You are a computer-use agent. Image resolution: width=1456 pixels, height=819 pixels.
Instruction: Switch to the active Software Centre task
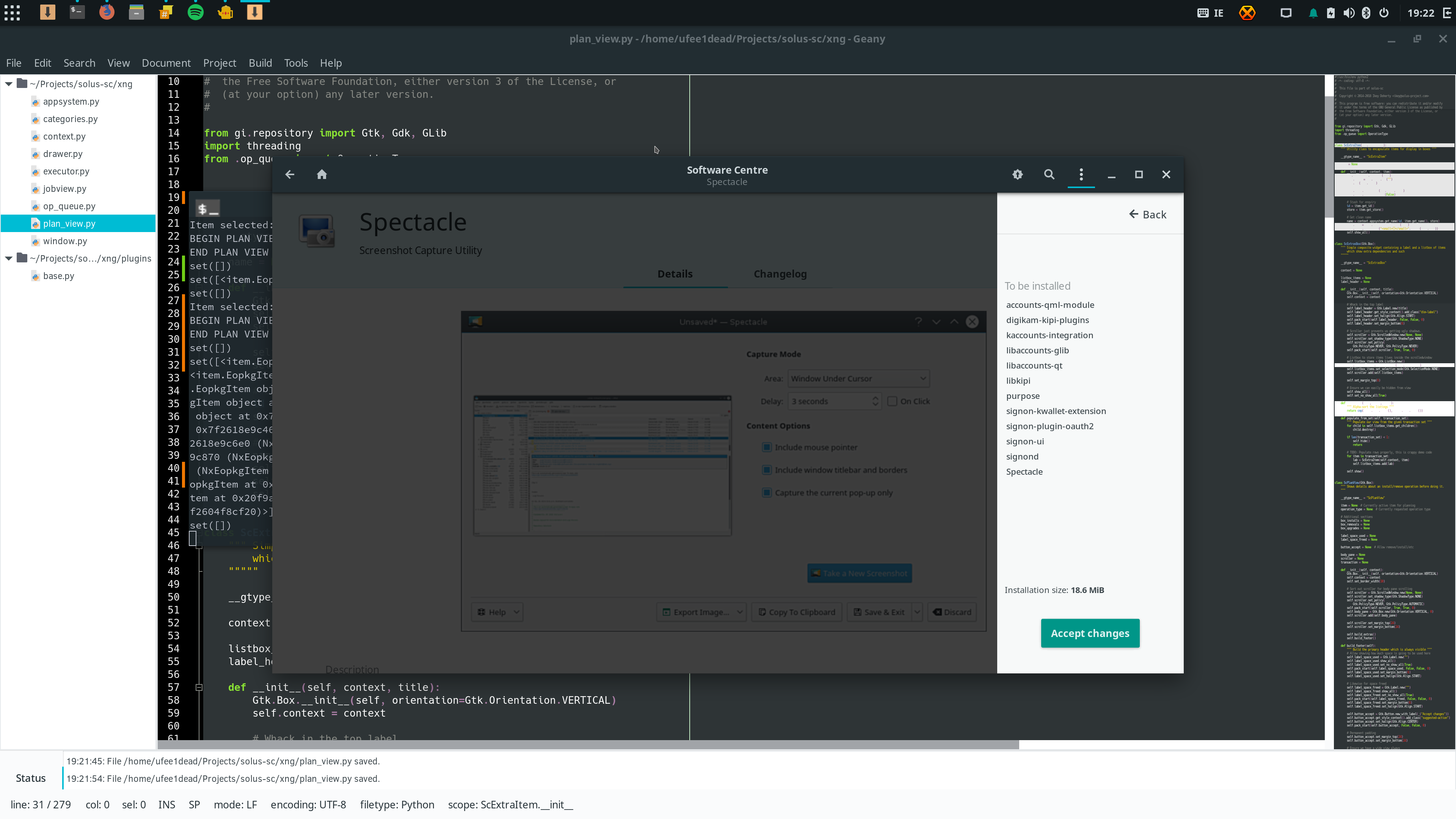tap(254, 12)
